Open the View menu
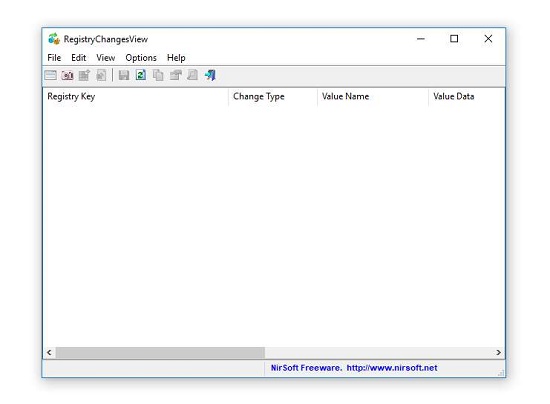 [106, 58]
